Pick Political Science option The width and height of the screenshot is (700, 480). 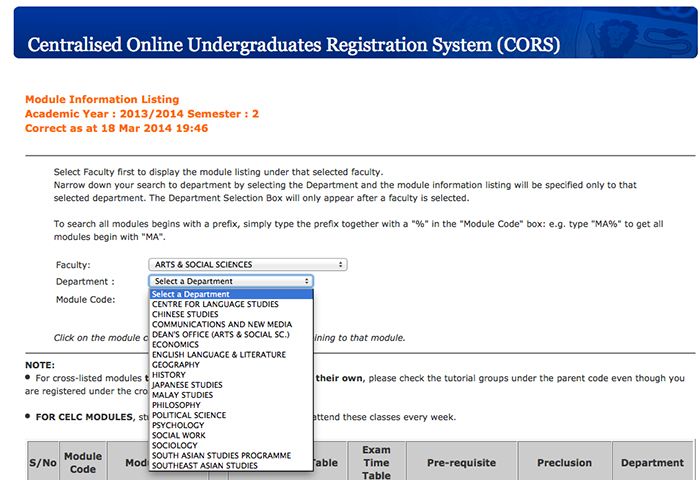(231, 415)
